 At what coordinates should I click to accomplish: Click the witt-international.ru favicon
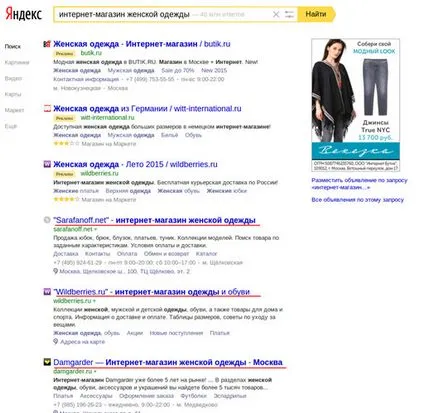coord(47,108)
